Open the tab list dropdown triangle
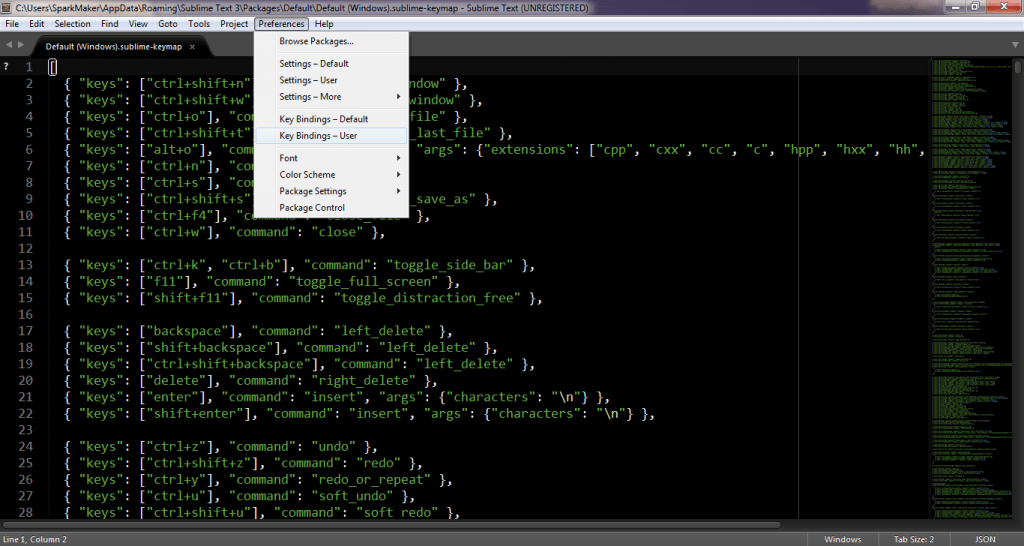This screenshot has height=546, width=1024. [x=1013, y=46]
